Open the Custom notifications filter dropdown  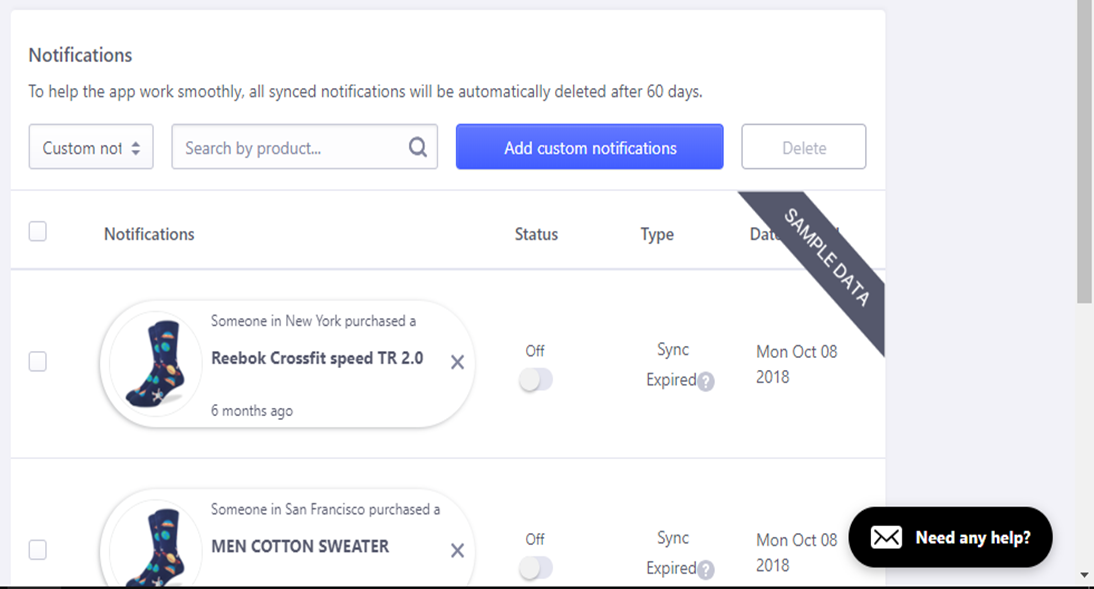click(x=91, y=147)
